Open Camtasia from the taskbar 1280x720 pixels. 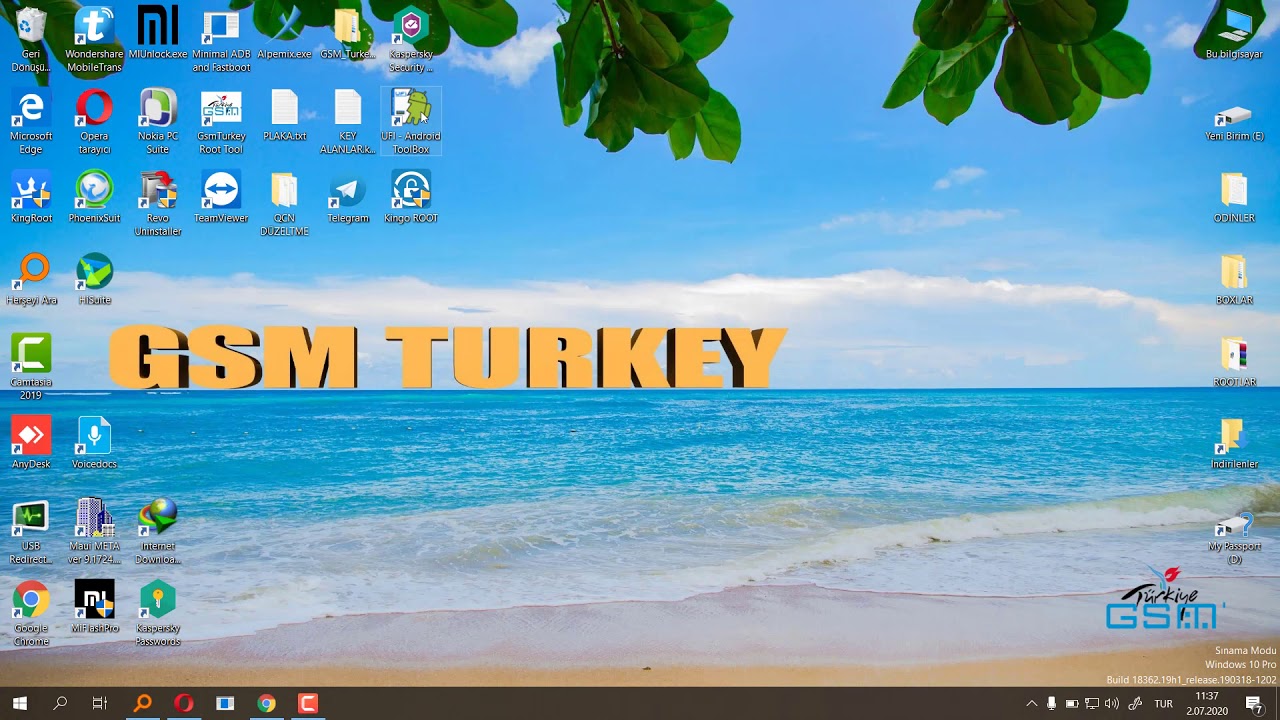(x=308, y=703)
